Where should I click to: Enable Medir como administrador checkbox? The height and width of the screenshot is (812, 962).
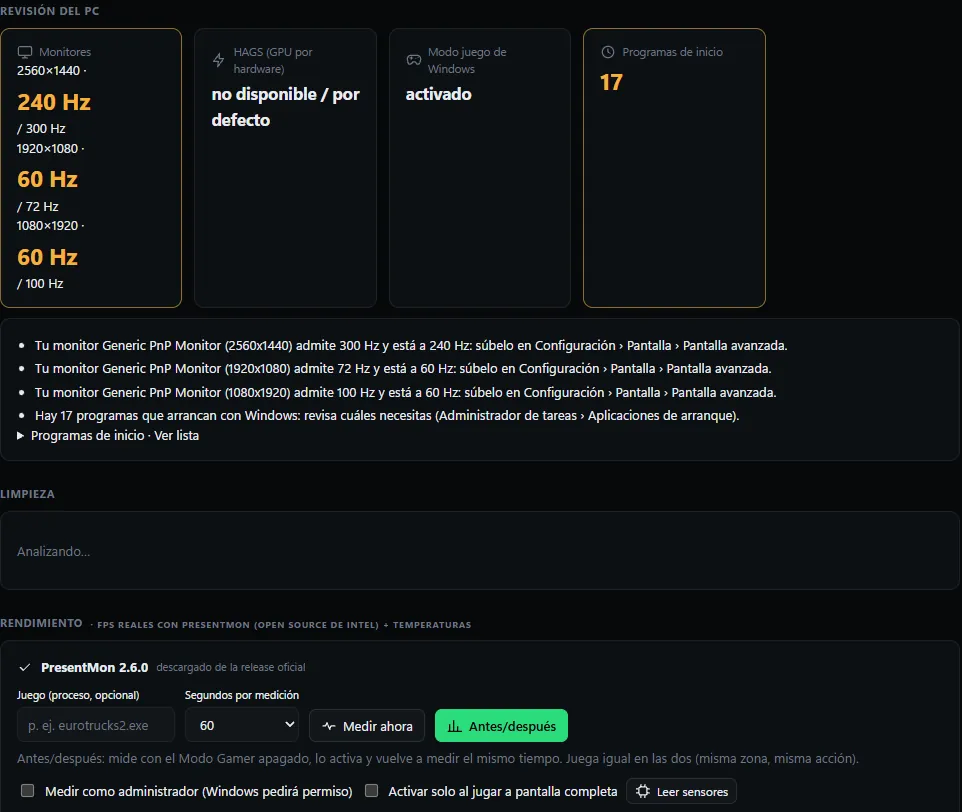(x=28, y=791)
